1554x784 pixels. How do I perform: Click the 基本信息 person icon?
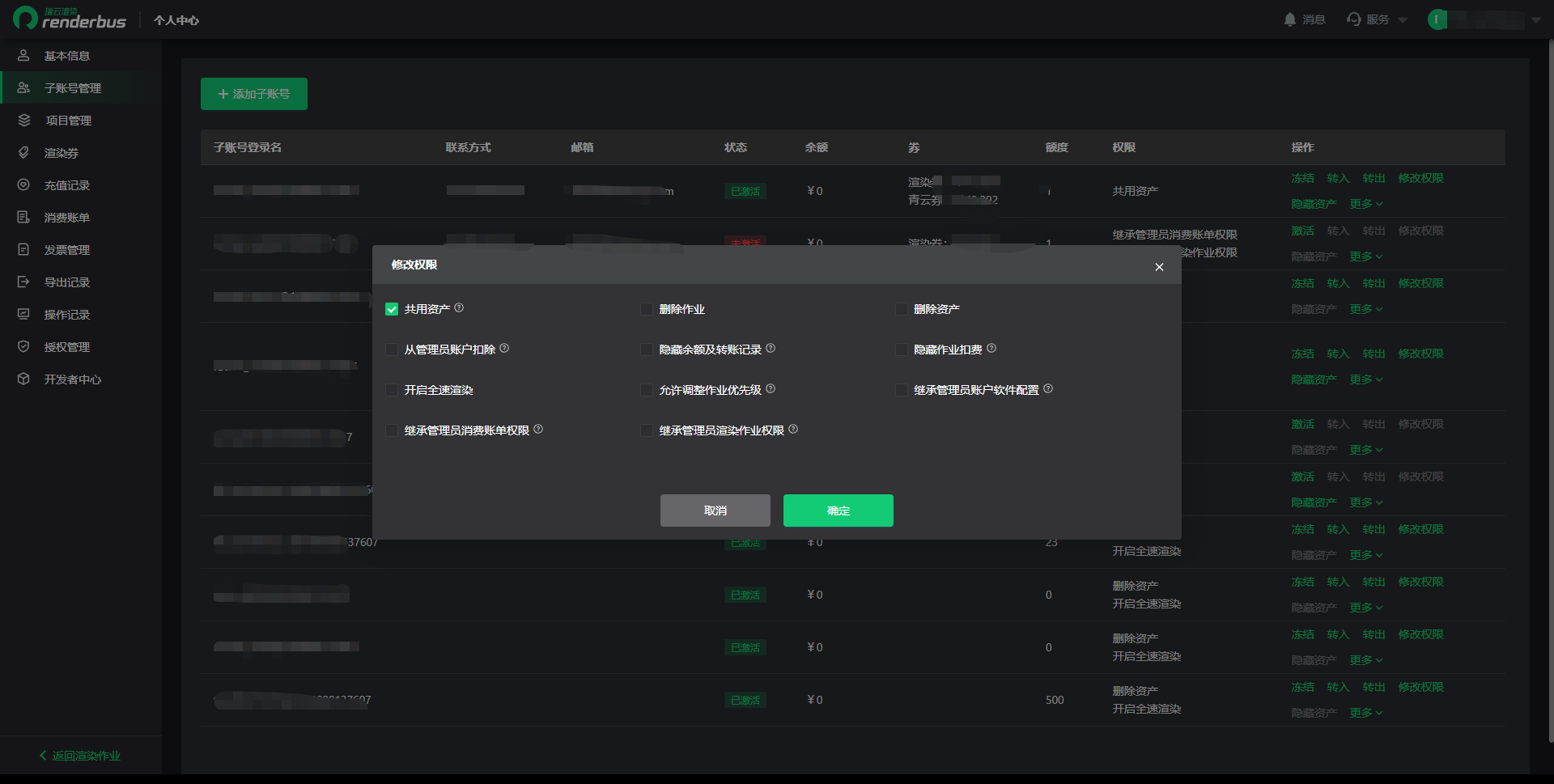[x=23, y=55]
